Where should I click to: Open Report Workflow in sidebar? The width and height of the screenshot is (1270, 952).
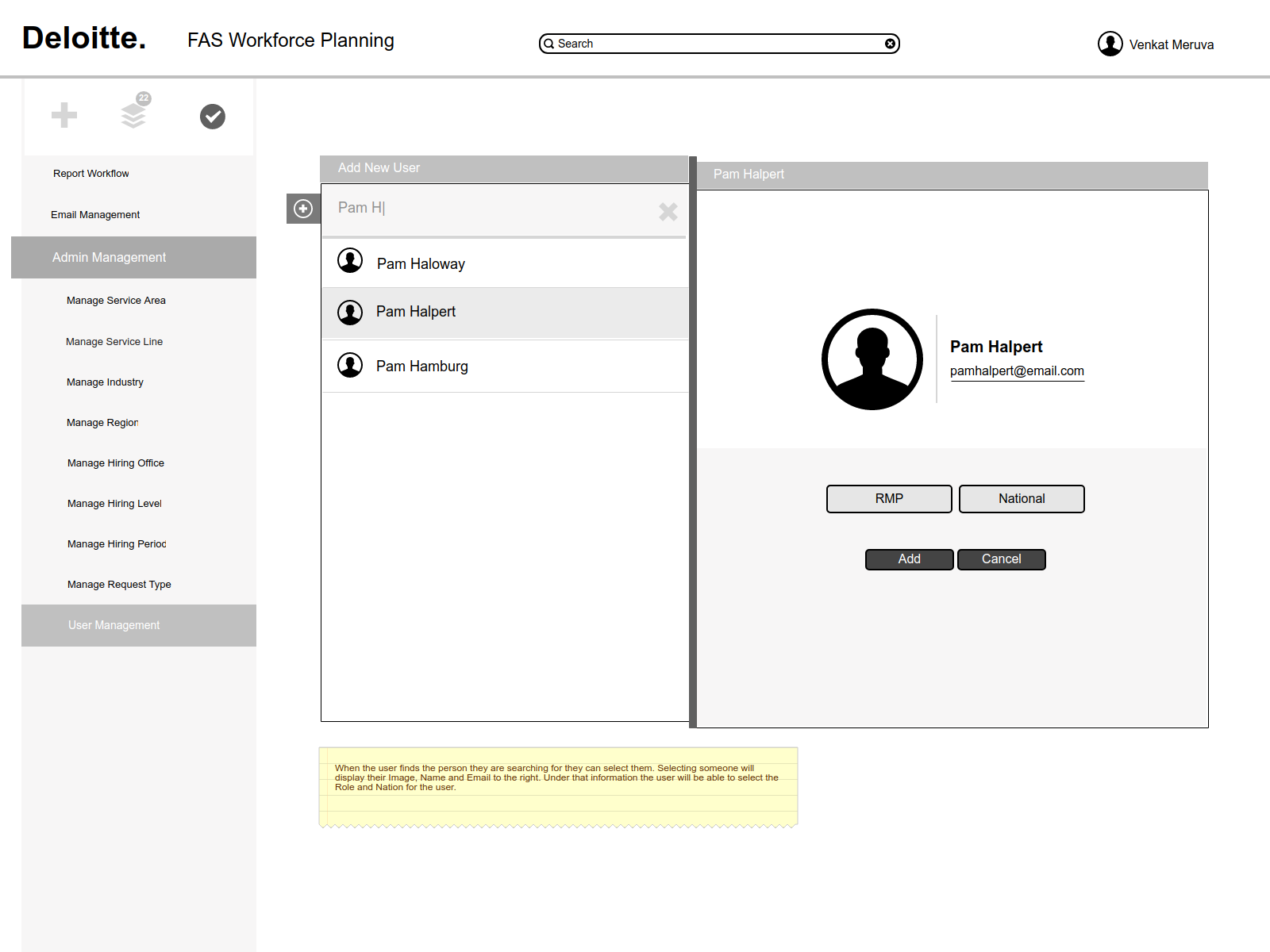coord(91,174)
